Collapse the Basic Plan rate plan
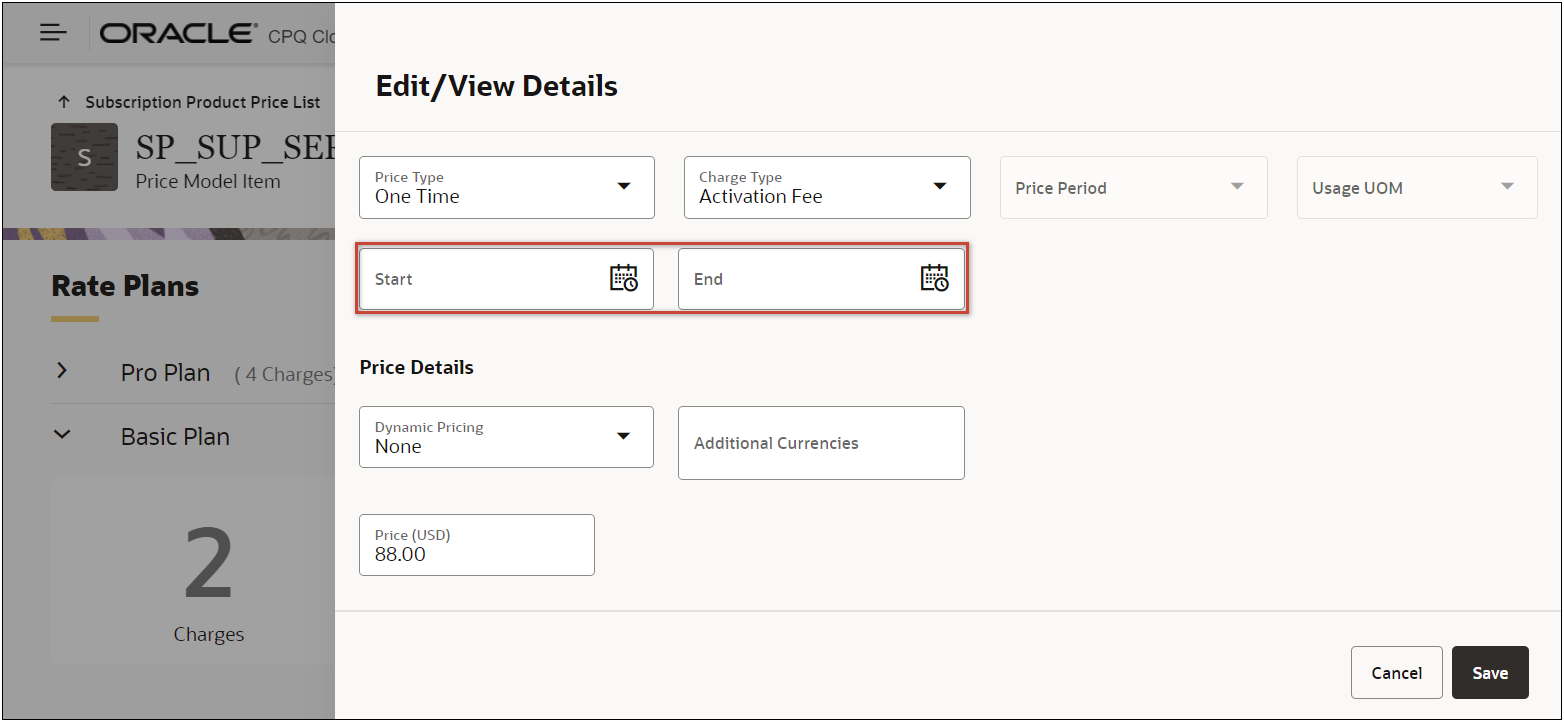Image resolution: width=1564 pixels, height=722 pixels. pos(62,435)
